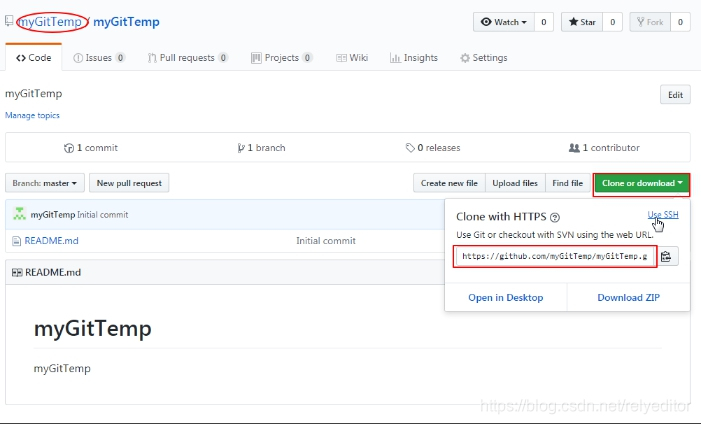Switch to the Code tab
Screen dimensions: 701x424
point(34,58)
